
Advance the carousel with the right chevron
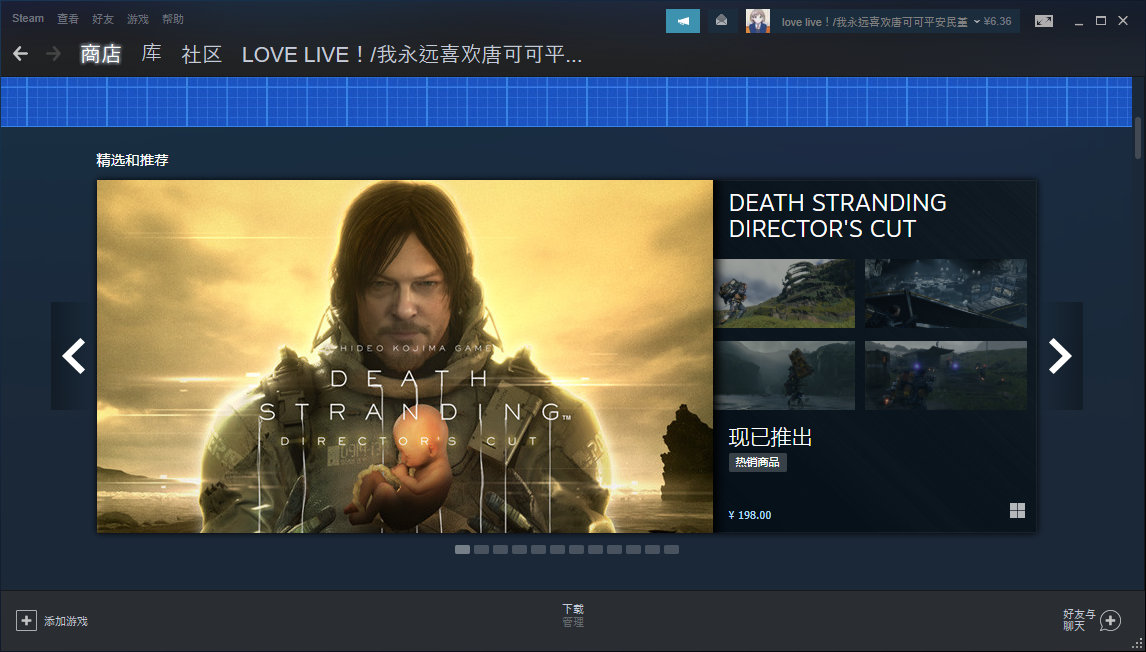point(1060,356)
